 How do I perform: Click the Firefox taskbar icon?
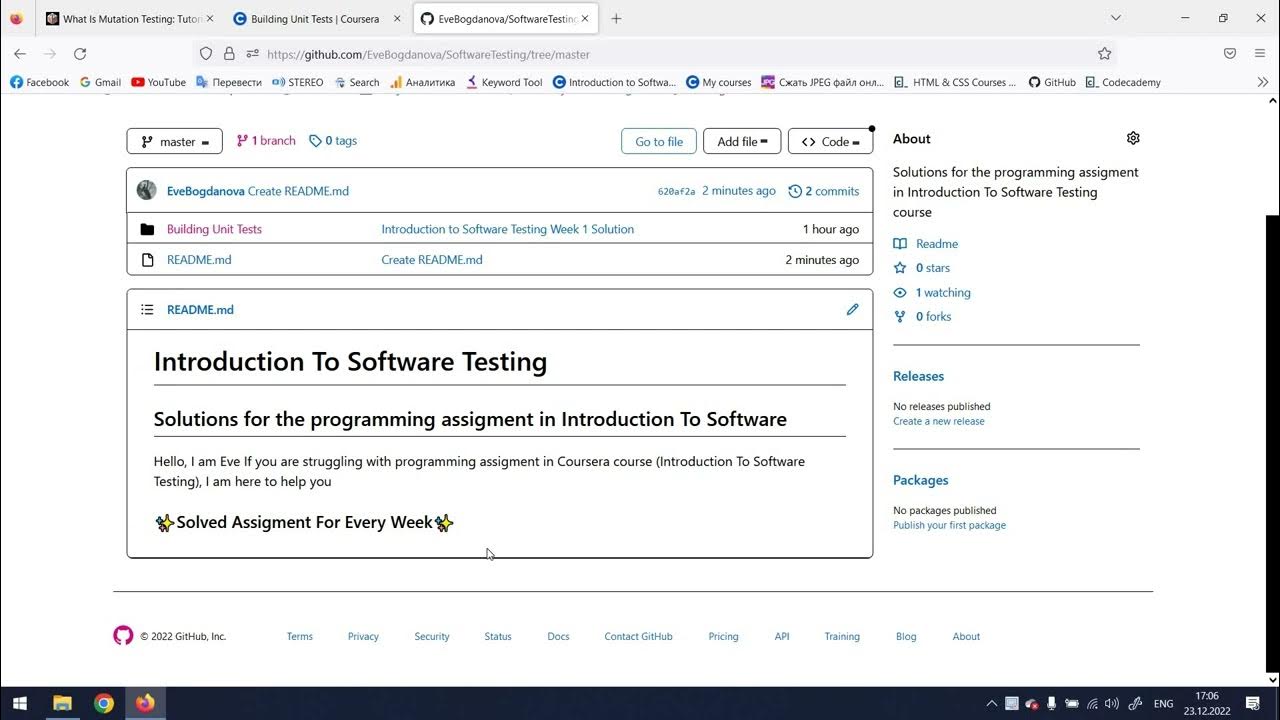[x=145, y=703]
